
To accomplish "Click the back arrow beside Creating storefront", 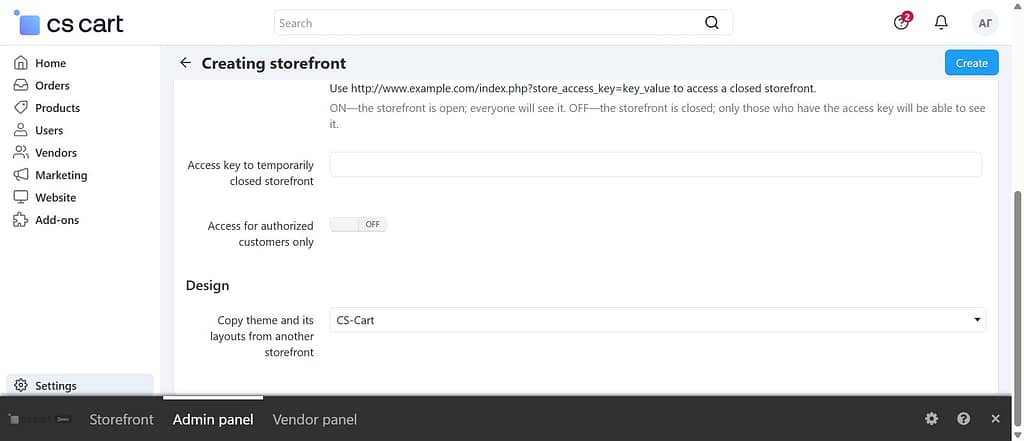I will coord(185,63).
